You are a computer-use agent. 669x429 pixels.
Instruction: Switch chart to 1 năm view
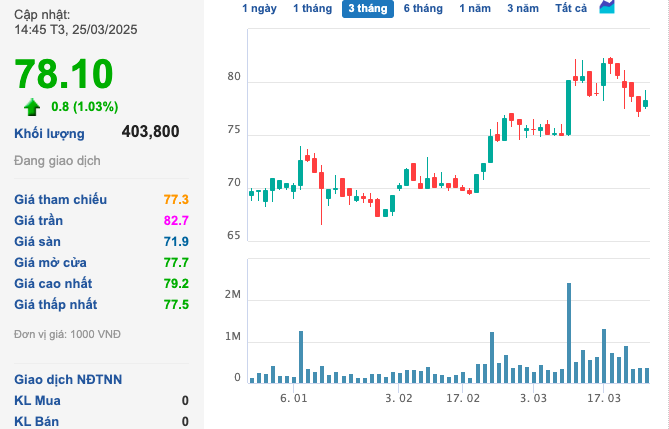pyautogui.click(x=475, y=8)
